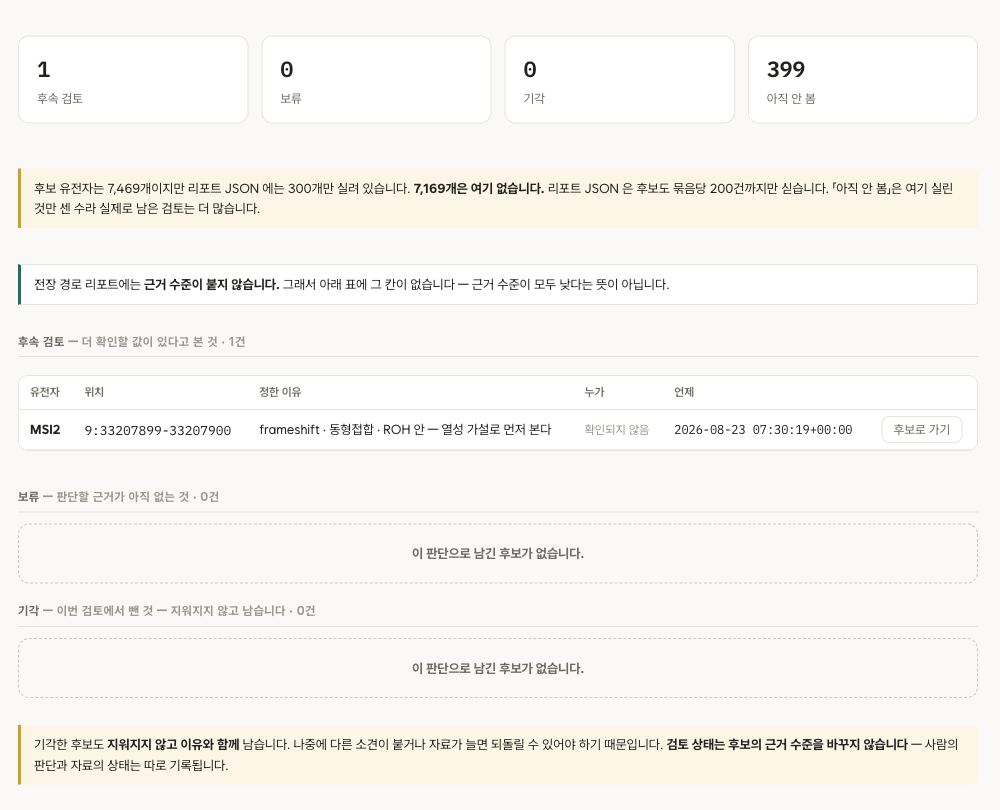Click the timestamp 2026-08-23 07:30:19+00:00
1000x810 pixels.
pyautogui.click(x=763, y=430)
